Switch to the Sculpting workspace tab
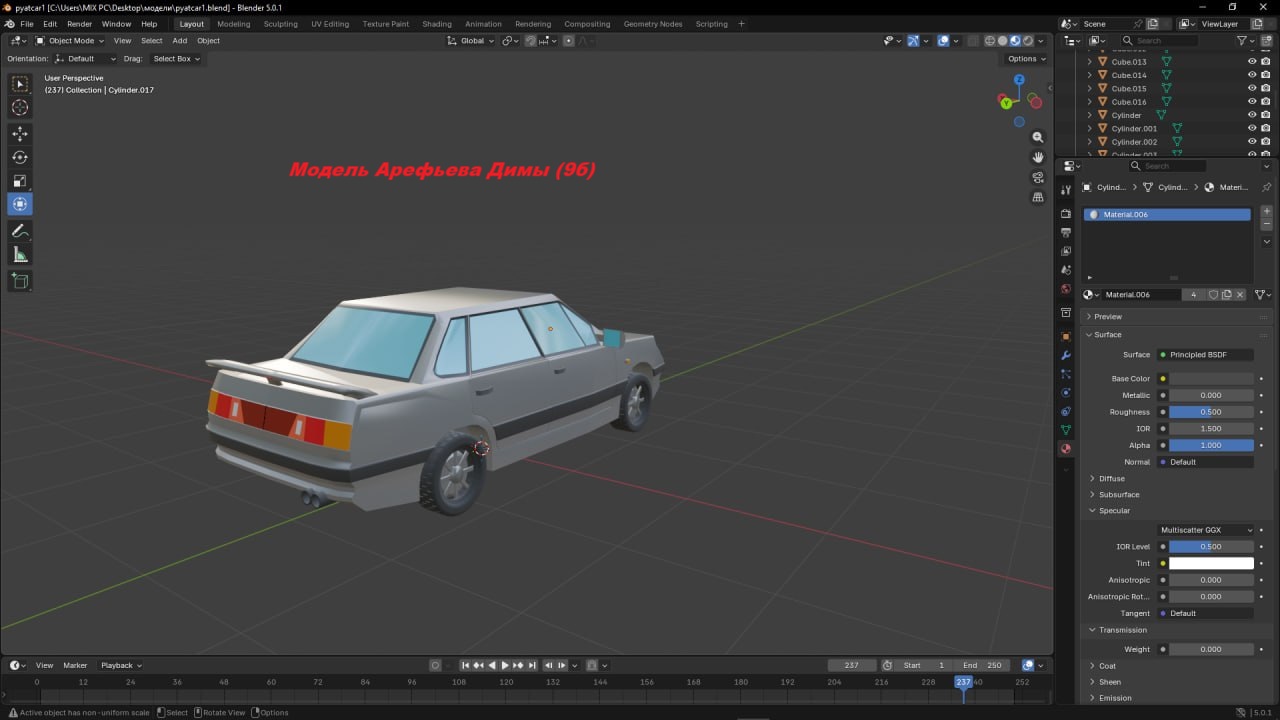 [x=280, y=24]
